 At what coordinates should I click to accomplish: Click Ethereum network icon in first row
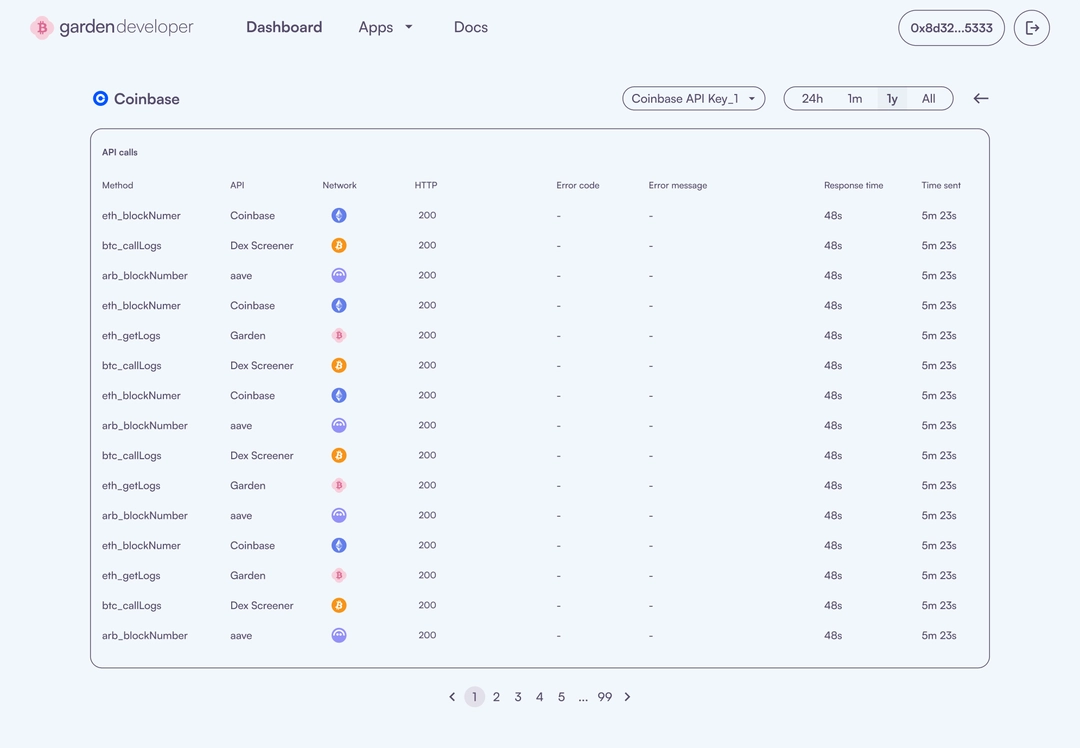tap(339, 216)
